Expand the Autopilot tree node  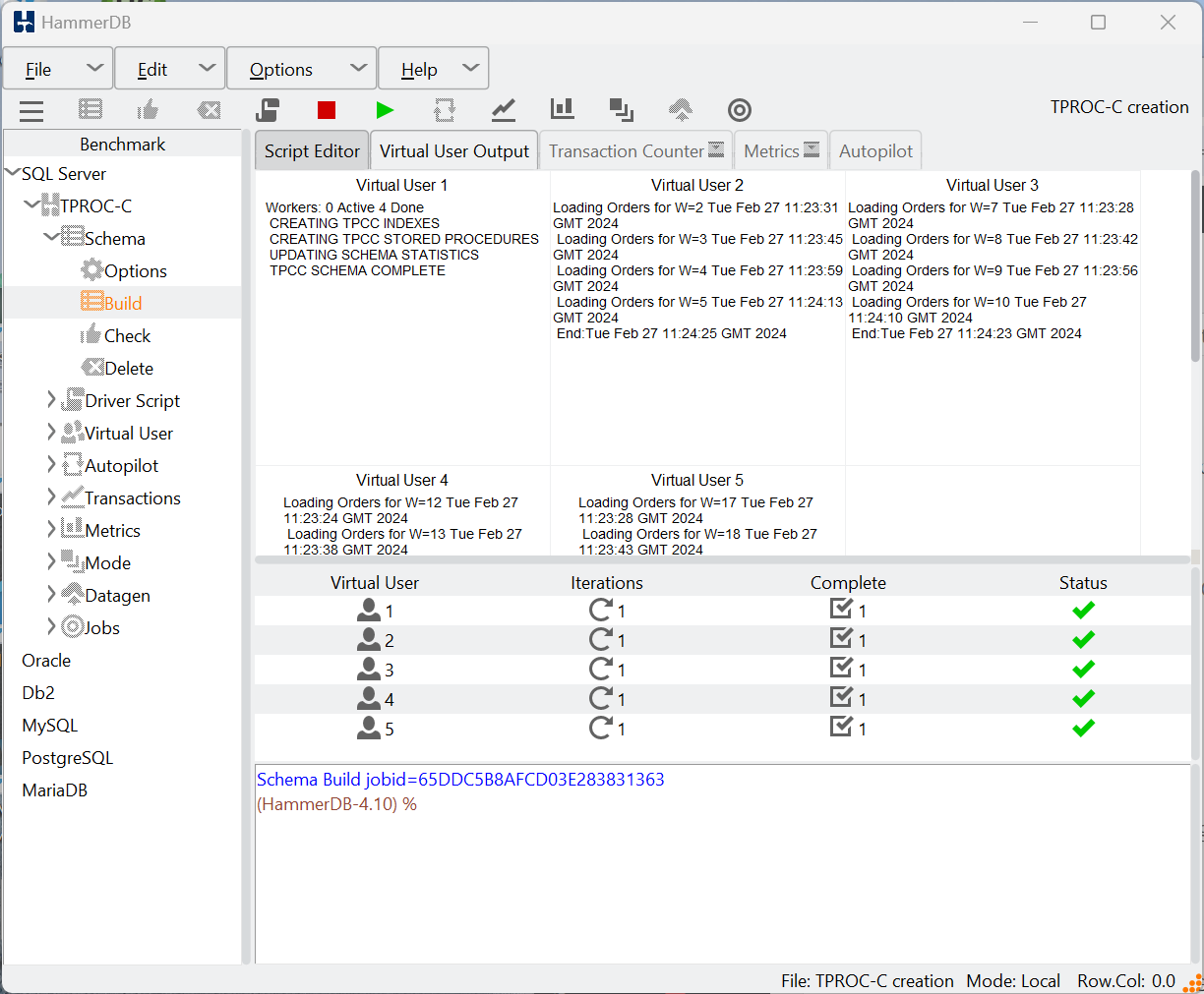pyautogui.click(x=51, y=464)
